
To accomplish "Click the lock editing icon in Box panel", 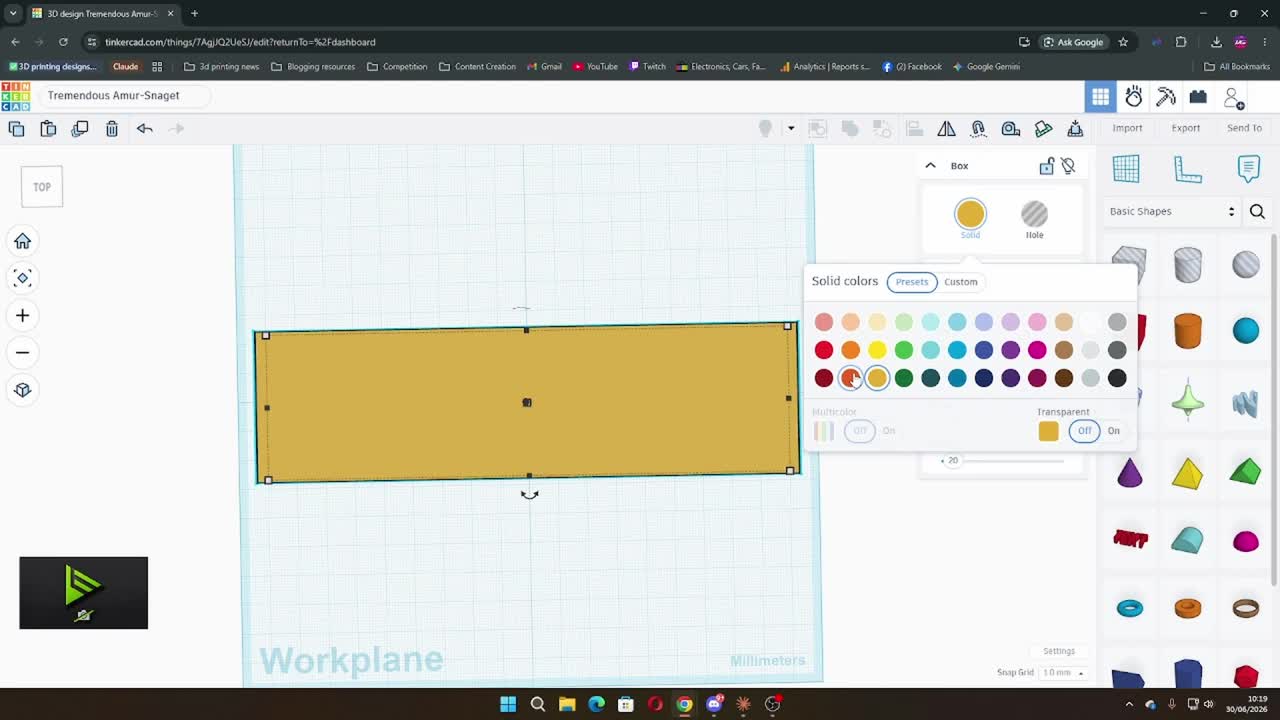I will coord(1046,166).
